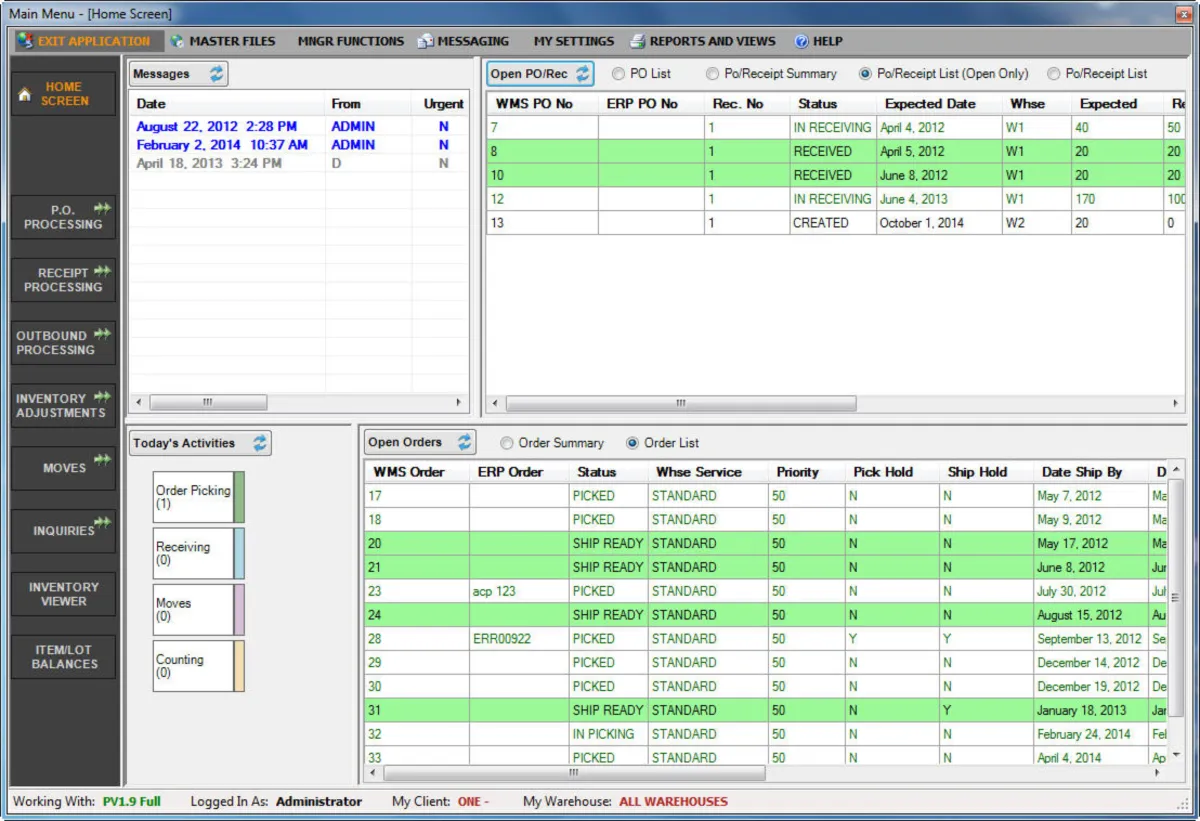Select Po/Receipt List (Open Only) option
1200x821 pixels.
tap(865, 74)
